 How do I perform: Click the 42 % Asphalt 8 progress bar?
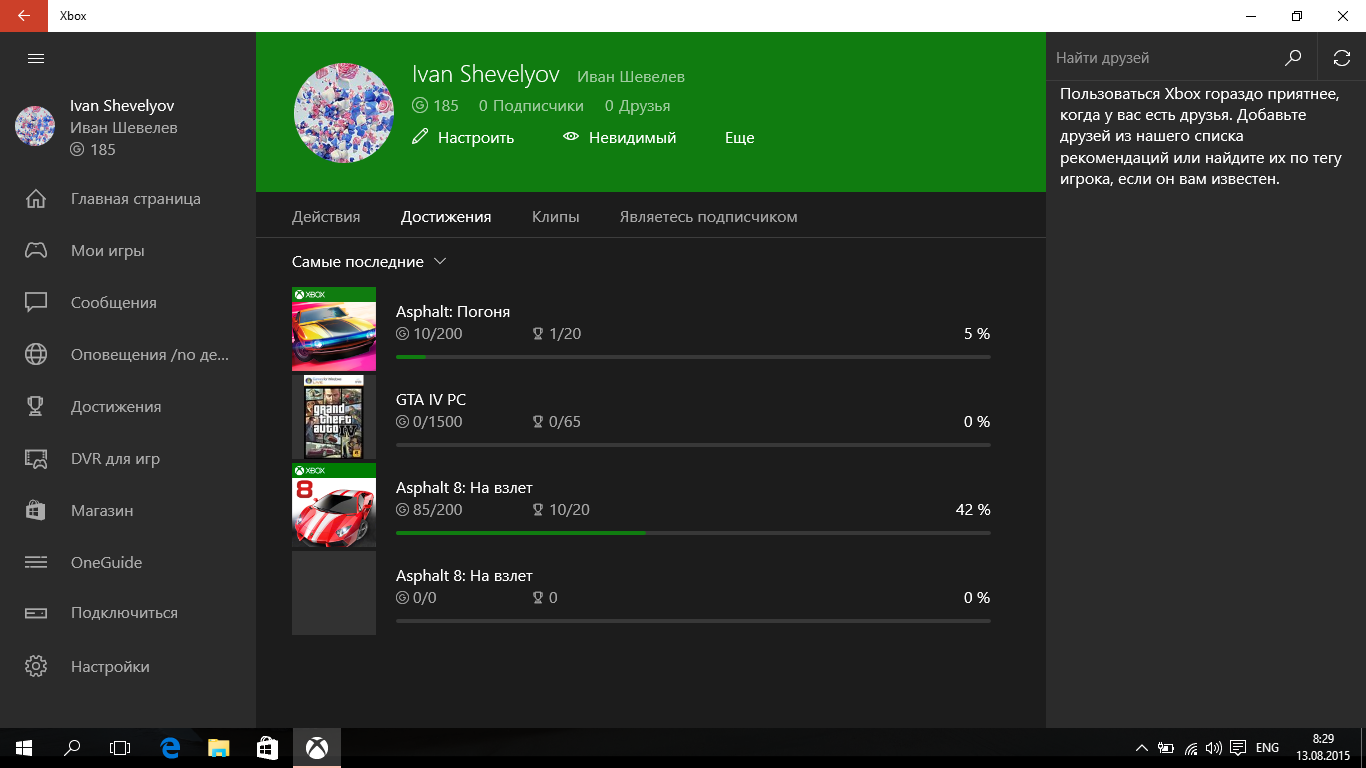[x=693, y=532]
